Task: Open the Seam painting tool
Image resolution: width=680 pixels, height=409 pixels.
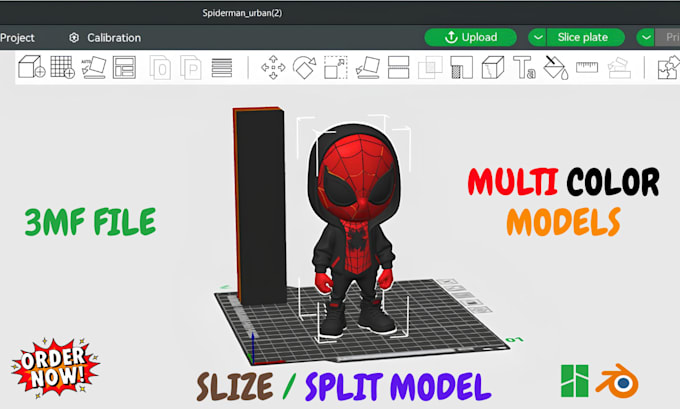Action: coord(493,67)
